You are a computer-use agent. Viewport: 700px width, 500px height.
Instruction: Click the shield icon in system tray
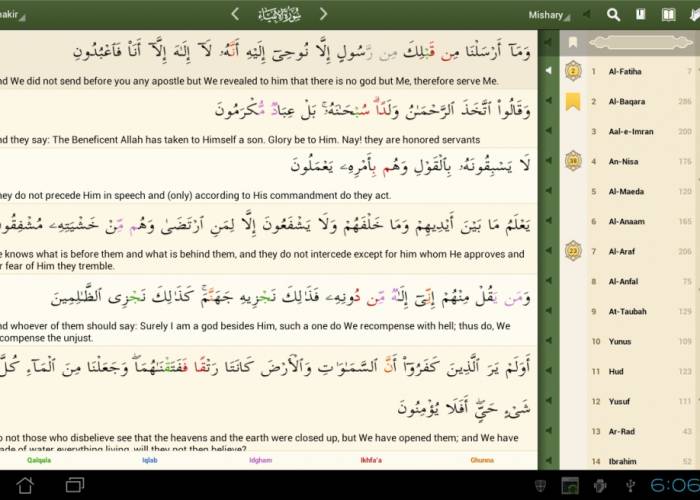click(x=540, y=485)
